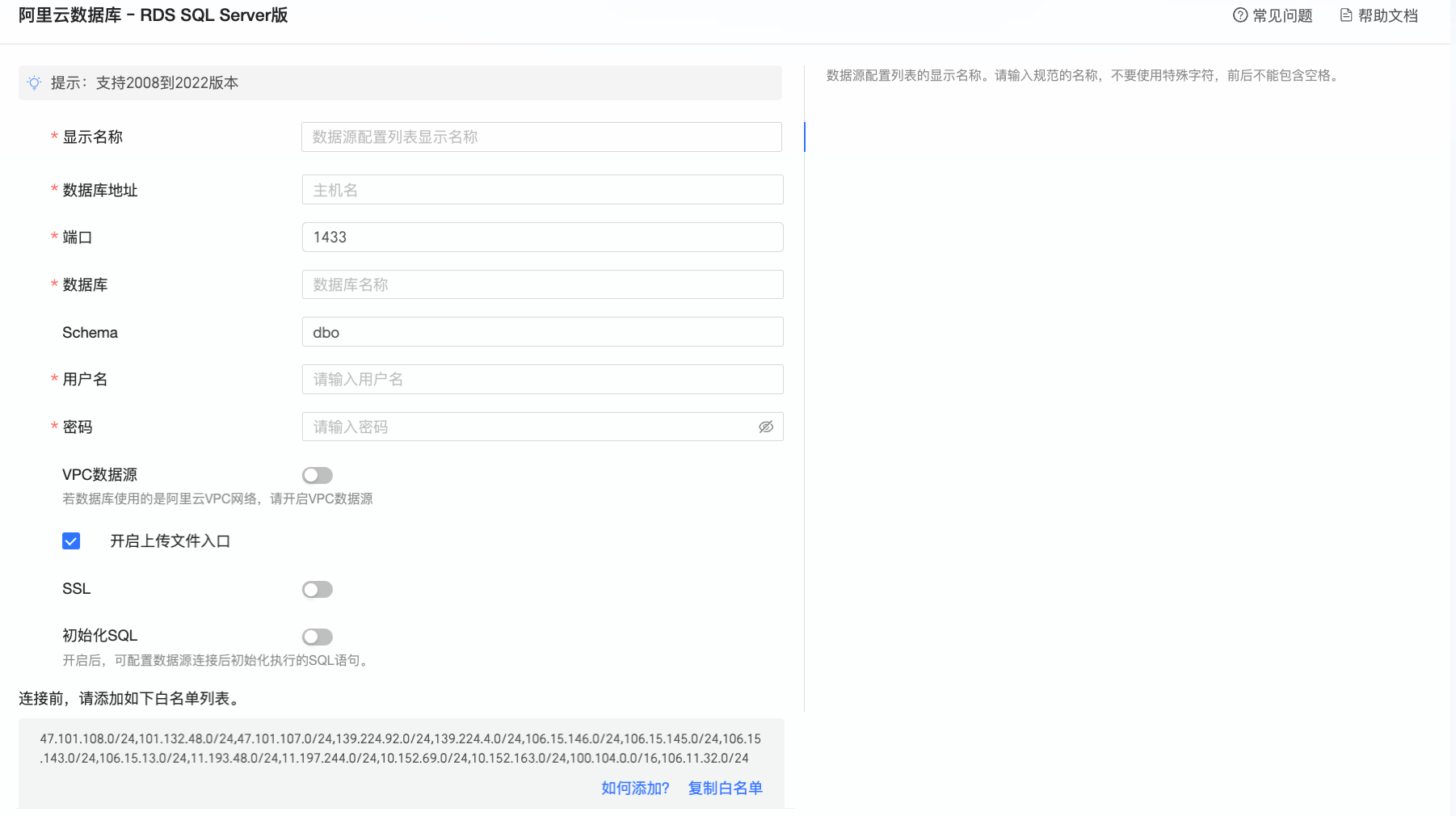Screen dimensions: 1456x816
Task: Click the SSL label
Action: pos(76,588)
